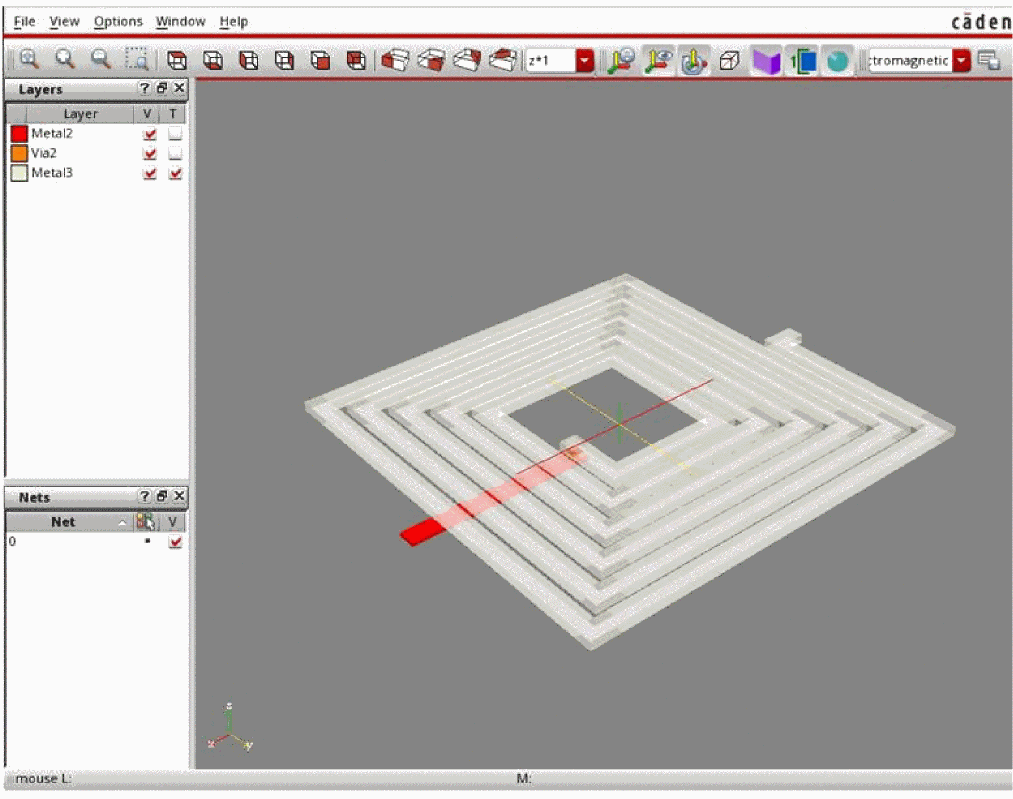Screen dimensions: 1013x799
Task: Enable transparency for the Via2 layer
Action: 175,153
